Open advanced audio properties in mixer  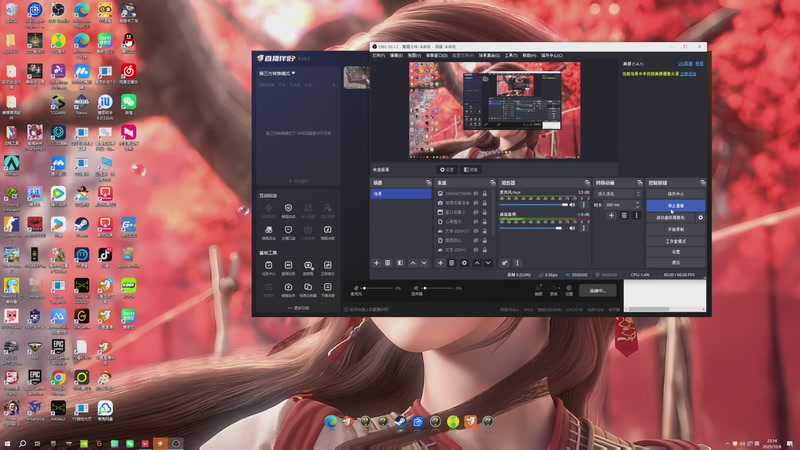pyautogui.click(x=505, y=263)
